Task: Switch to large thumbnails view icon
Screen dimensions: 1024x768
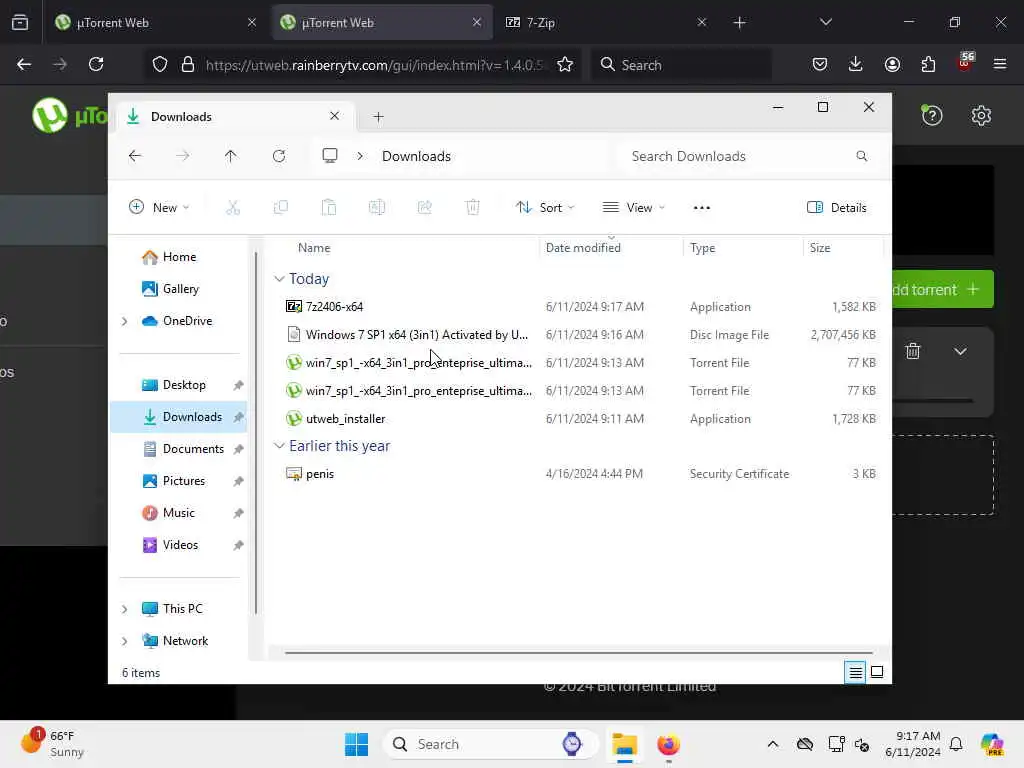Action: pyautogui.click(x=877, y=672)
